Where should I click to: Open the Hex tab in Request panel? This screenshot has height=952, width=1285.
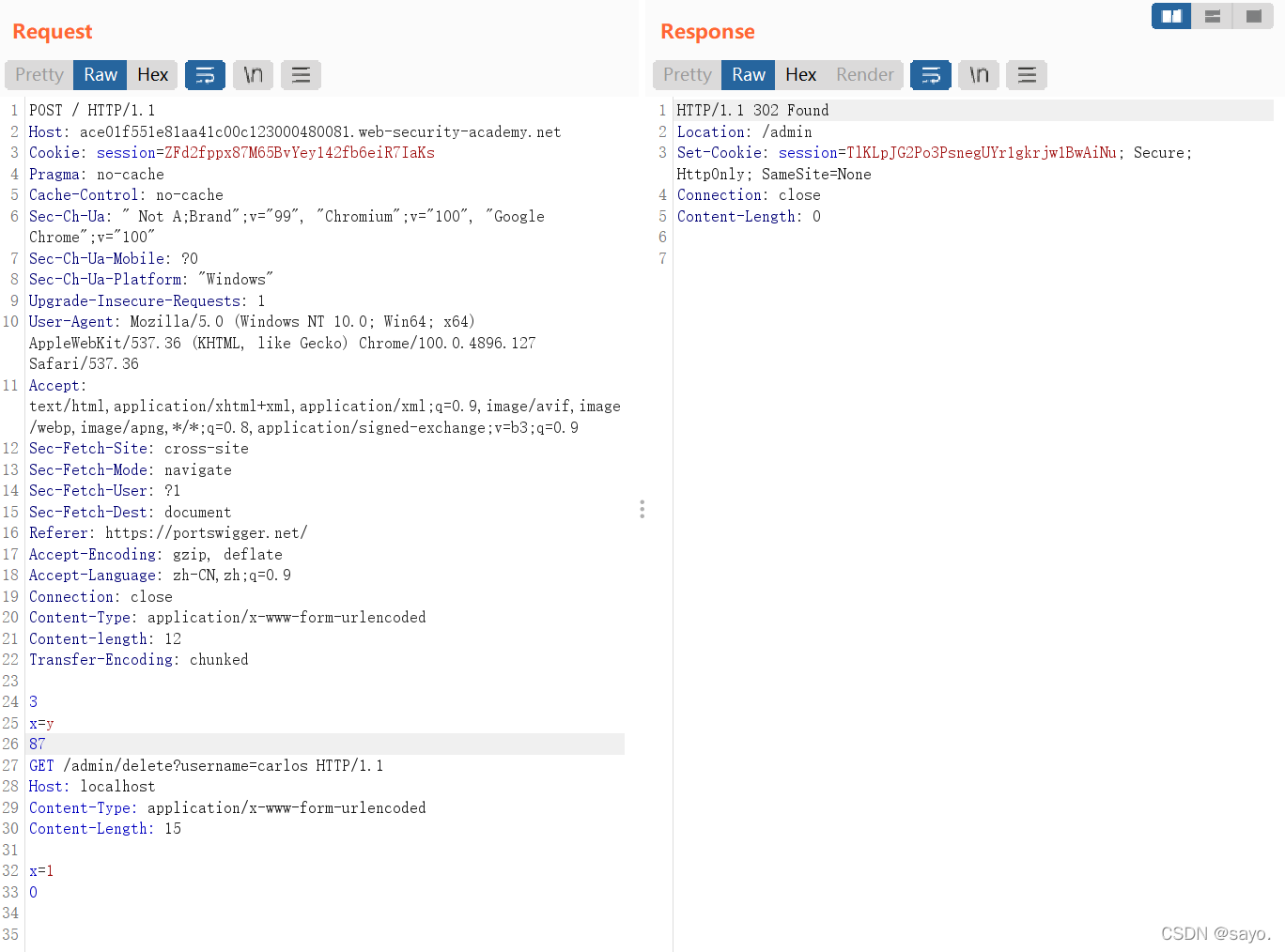(x=152, y=75)
